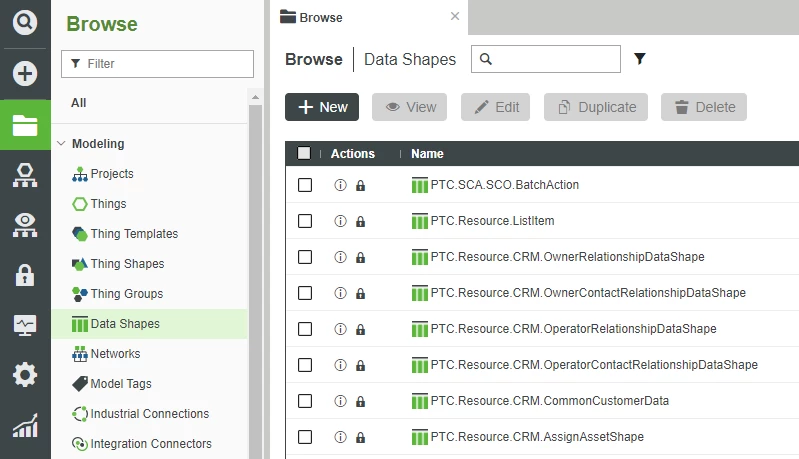Close the Browse tab
799x459 pixels.
[x=455, y=16]
